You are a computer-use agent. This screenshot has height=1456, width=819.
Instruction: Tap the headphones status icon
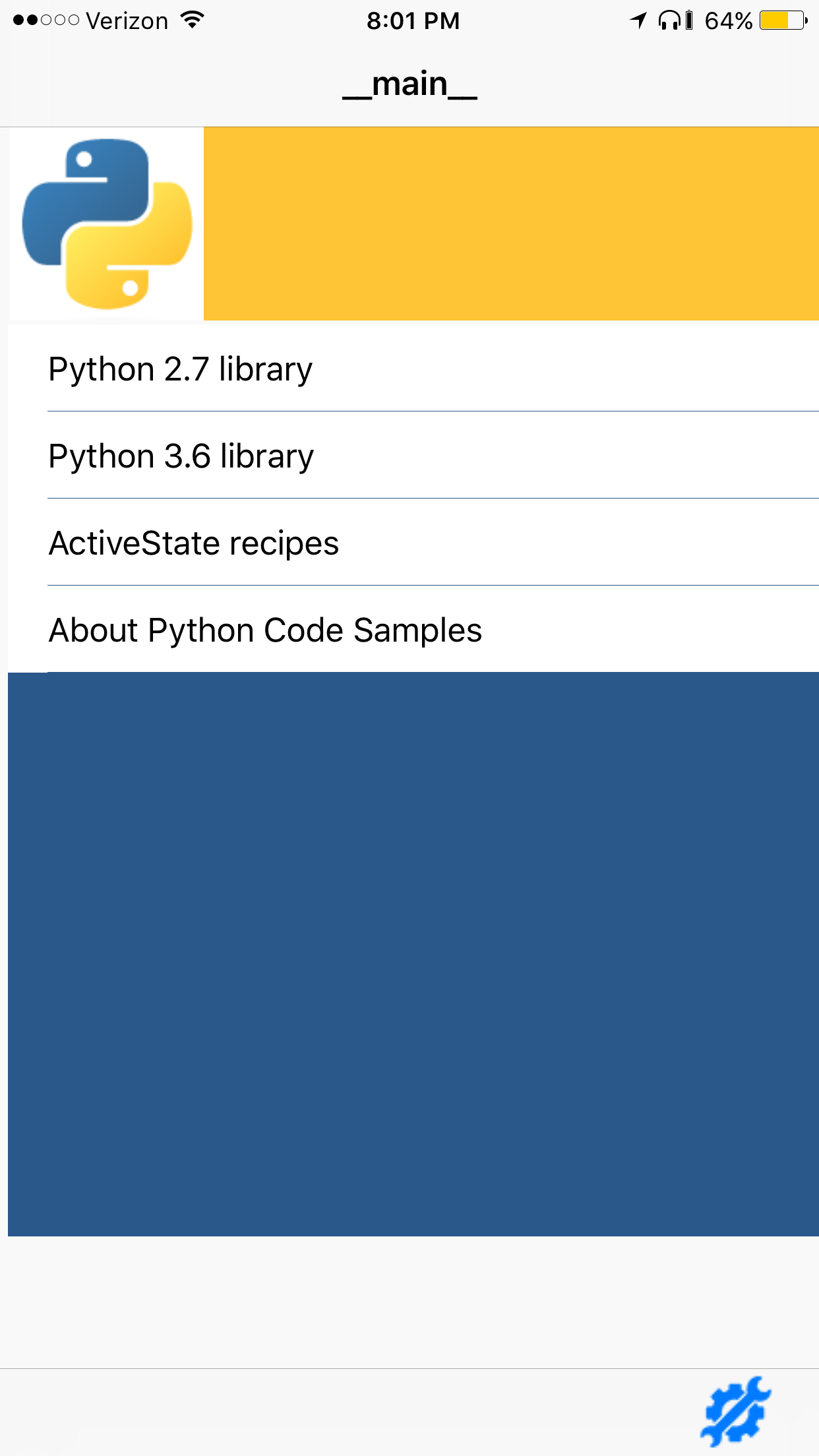pos(669,20)
